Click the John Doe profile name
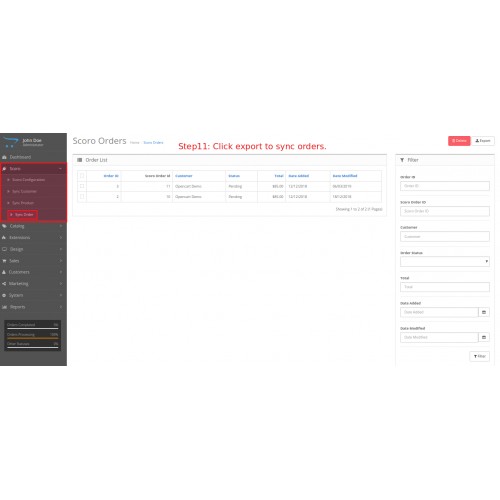 (x=32, y=140)
